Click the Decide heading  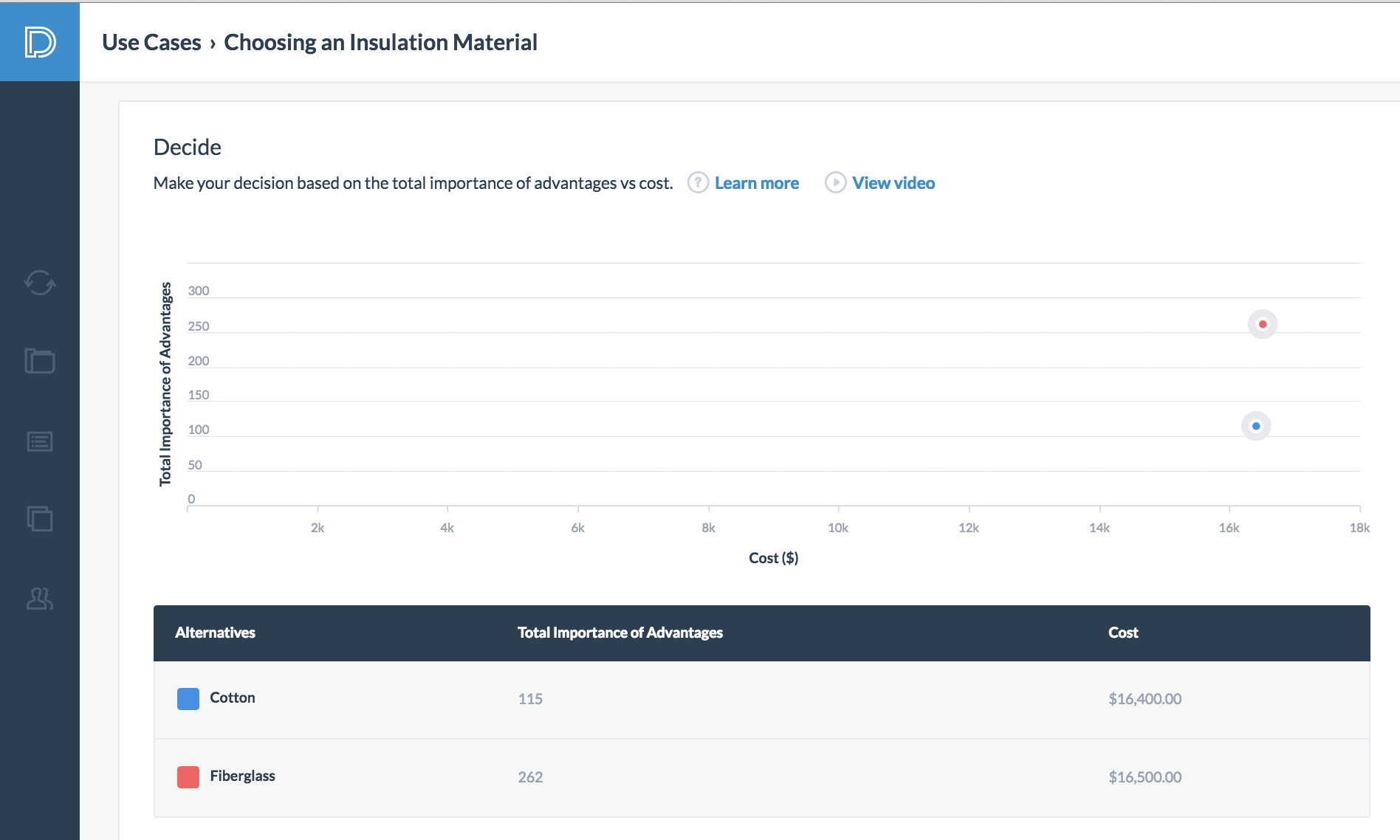tap(188, 147)
